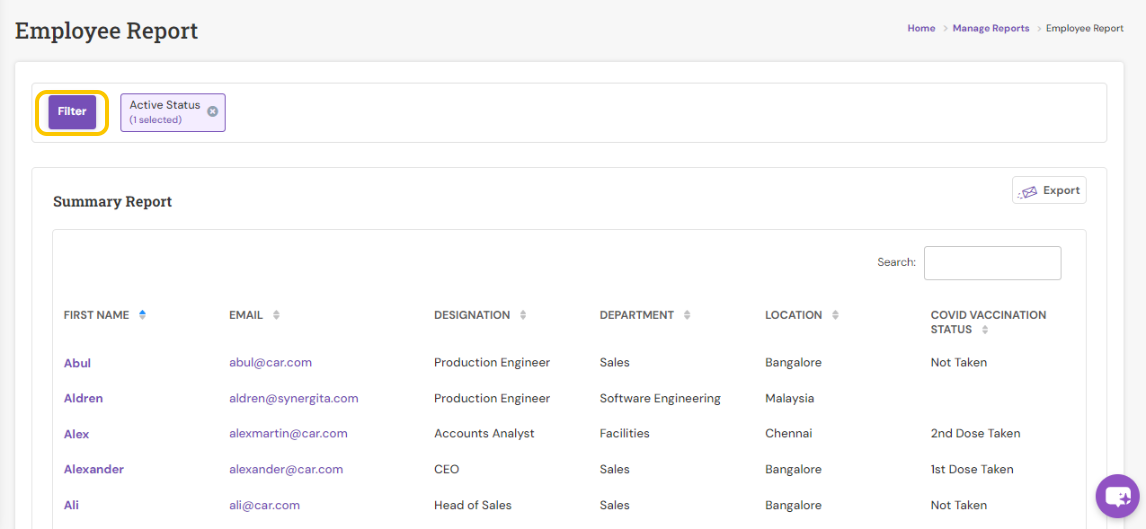
Task: Click the email alexander@car.com
Action: click(286, 469)
